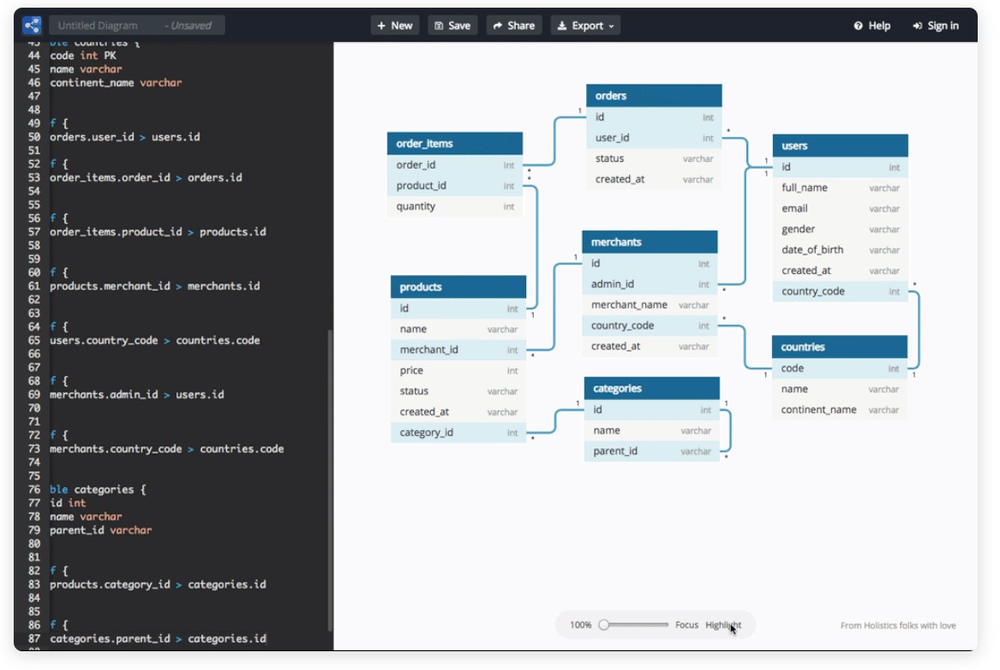Click the code editor vertical scrollbar
Screen dimensions: 1000x670
coord(330,480)
